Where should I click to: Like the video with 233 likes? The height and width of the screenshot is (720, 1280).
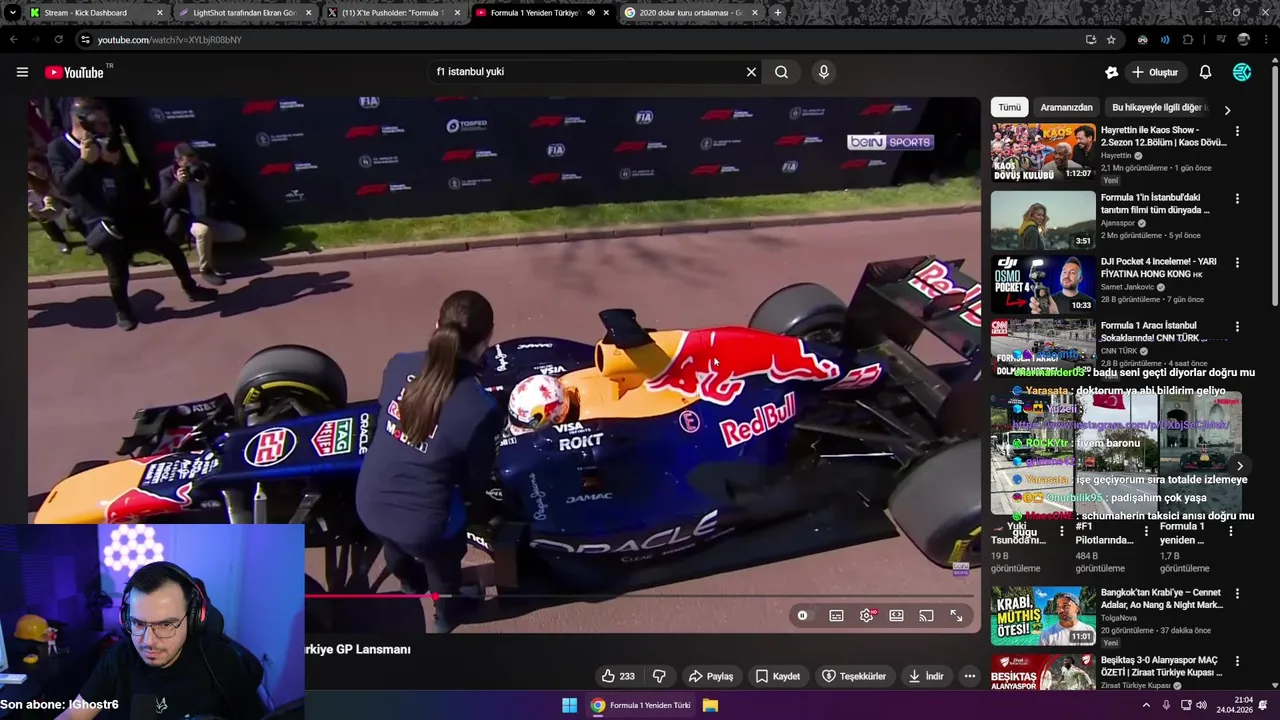click(x=618, y=676)
